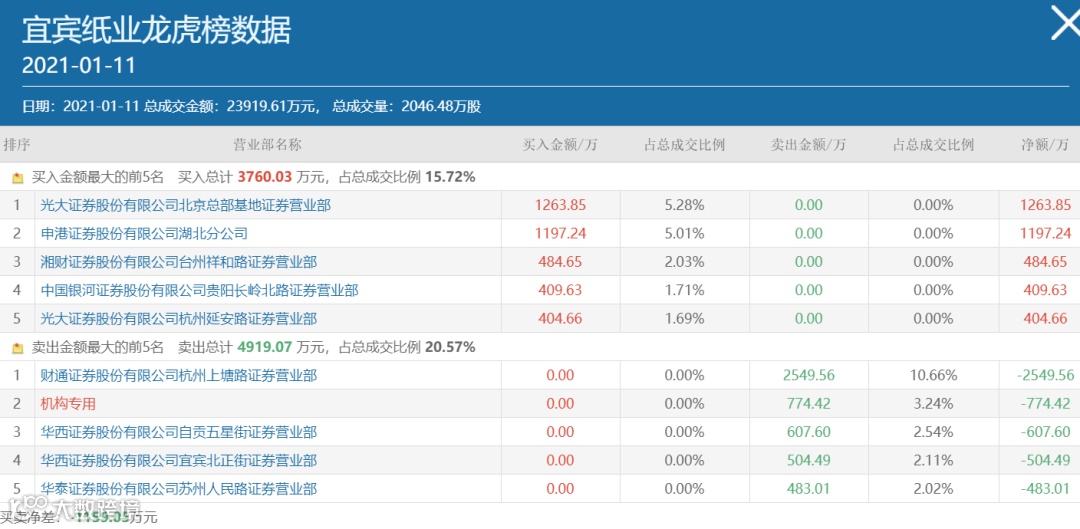Click 总成交量 2046.48万股 text
Viewport: 1080px width, 529px height.
click(x=406, y=107)
